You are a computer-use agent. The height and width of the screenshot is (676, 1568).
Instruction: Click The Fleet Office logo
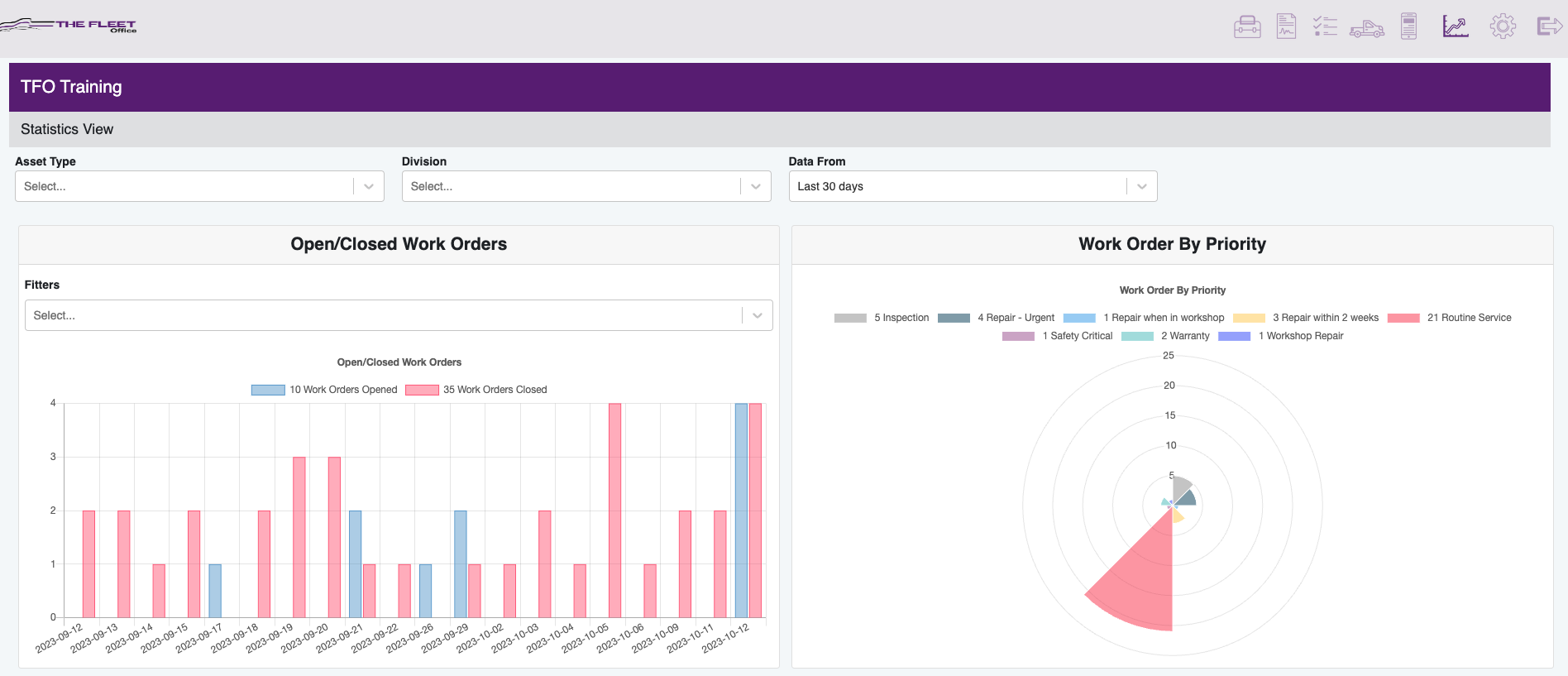tap(69, 26)
